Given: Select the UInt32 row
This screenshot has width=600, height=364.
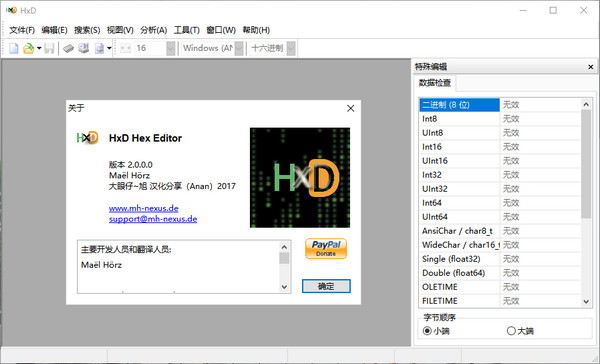Looking at the screenshot, I should point(500,189).
